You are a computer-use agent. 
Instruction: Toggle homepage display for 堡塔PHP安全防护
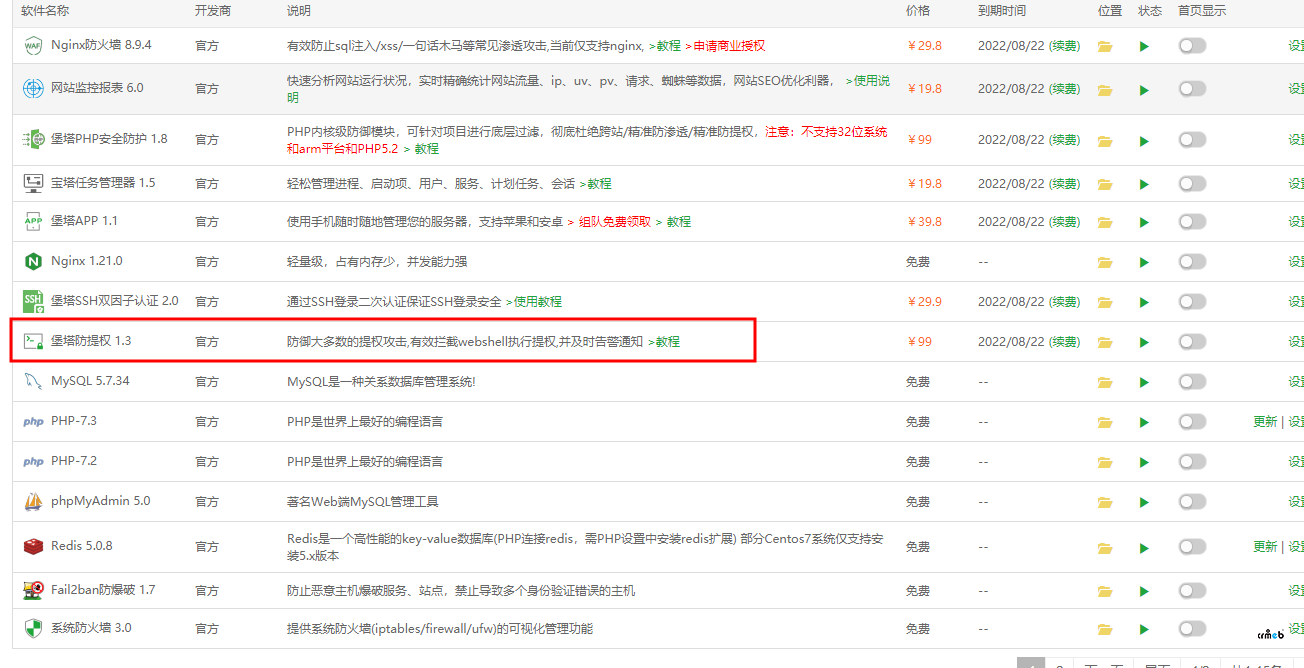coord(1192,139)
